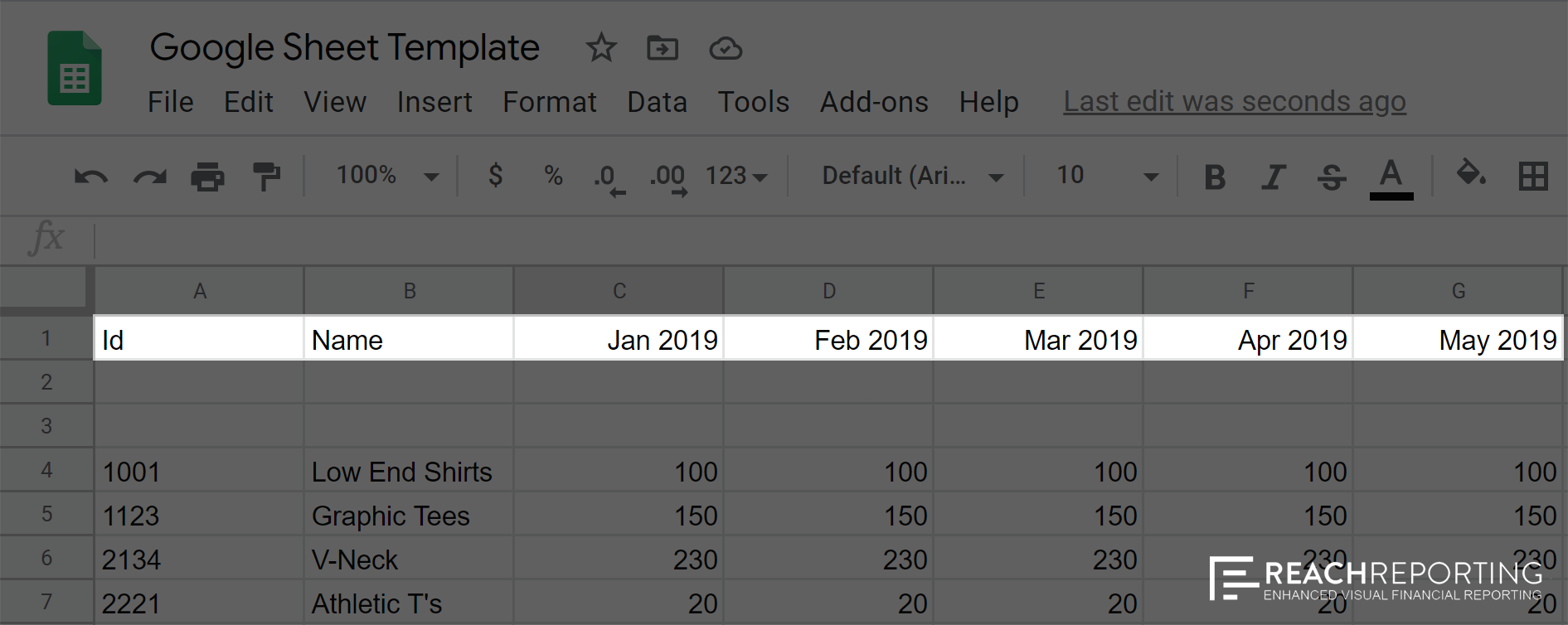This screenshot has height=625, width=1568.
Task: Undo the last action
Action: pos(90,176)
